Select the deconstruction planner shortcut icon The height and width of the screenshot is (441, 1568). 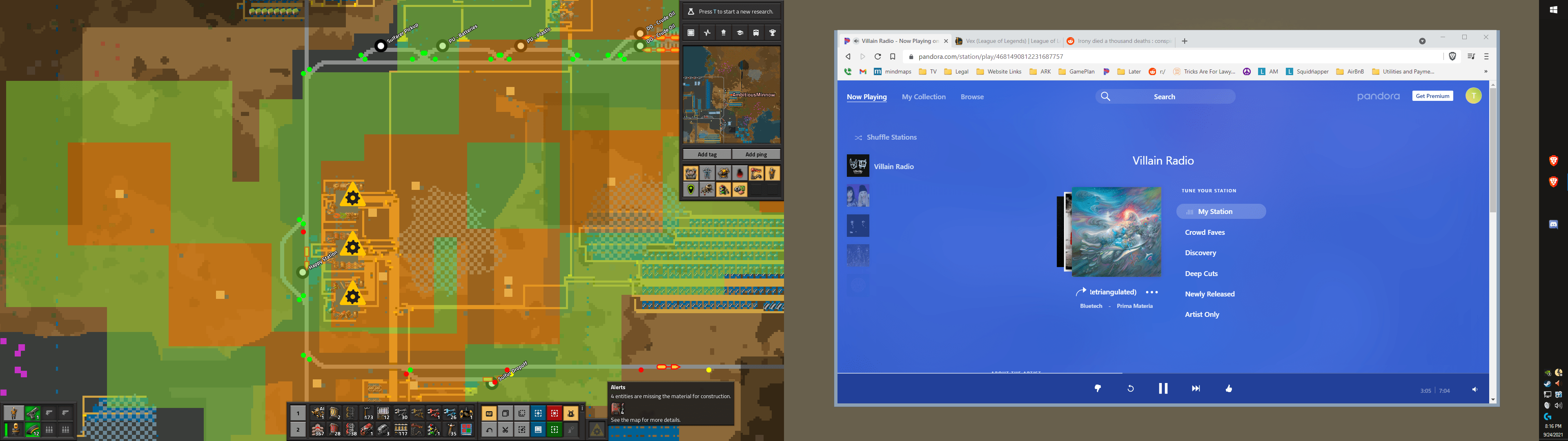pos(555,413)
